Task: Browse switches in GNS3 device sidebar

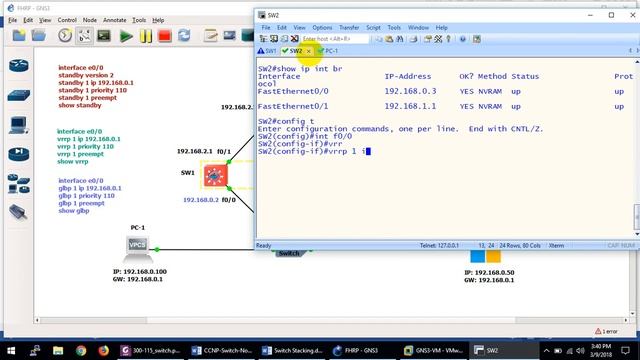Action: pos(19,96)
